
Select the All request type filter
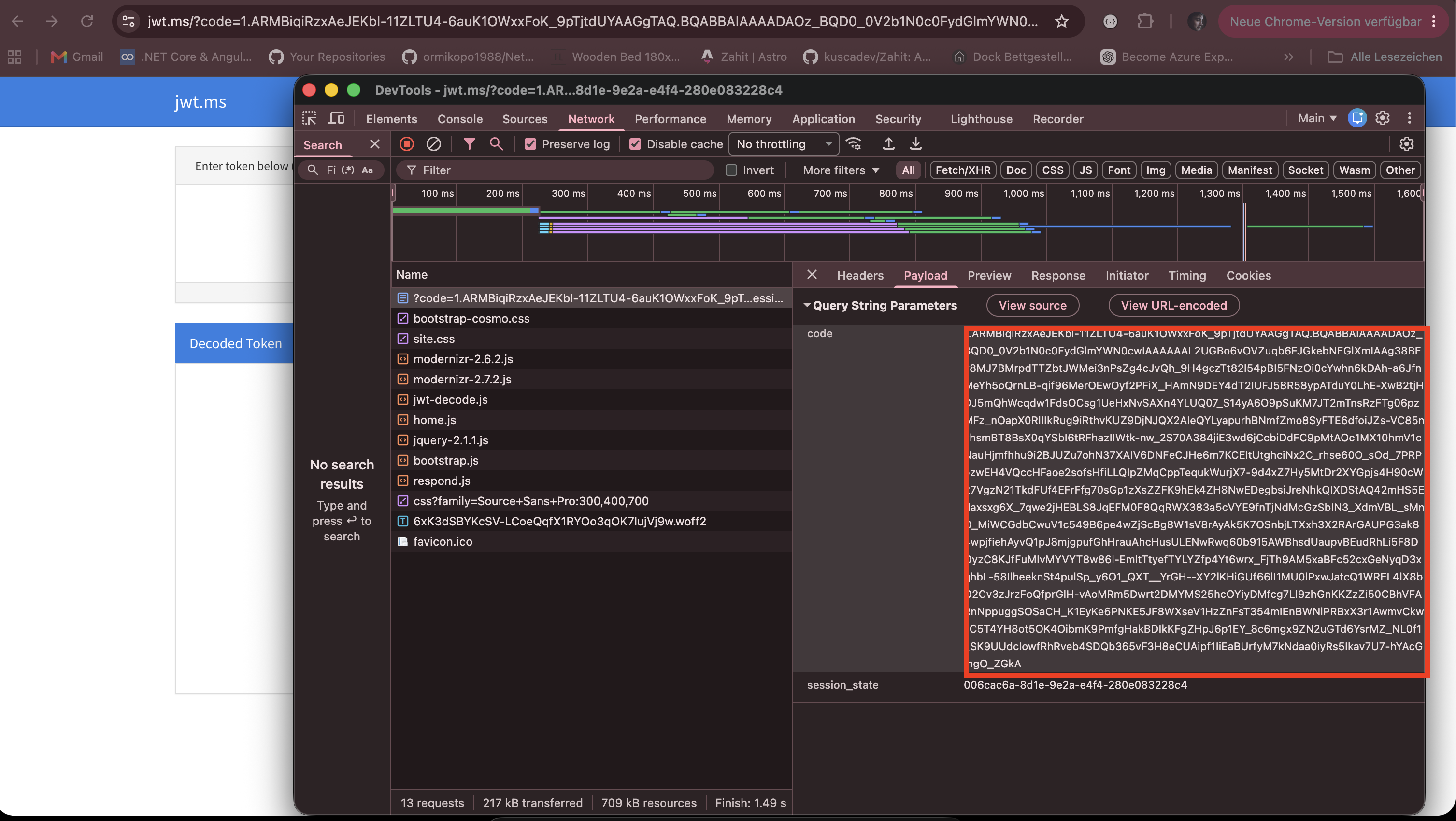[x=908, y=170]
